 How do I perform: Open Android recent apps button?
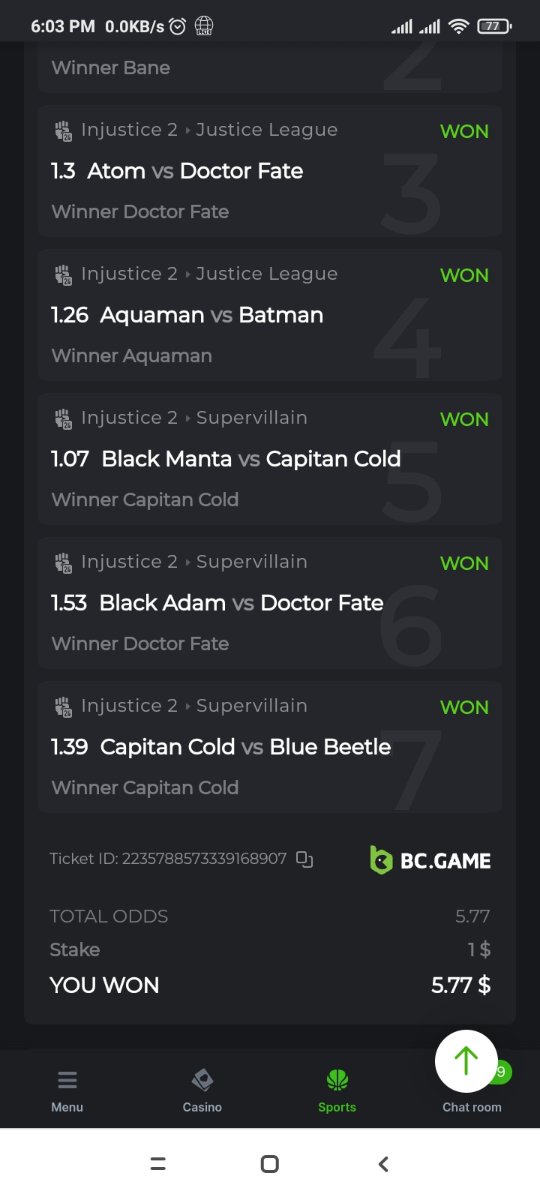click(x=157, y=1164)
